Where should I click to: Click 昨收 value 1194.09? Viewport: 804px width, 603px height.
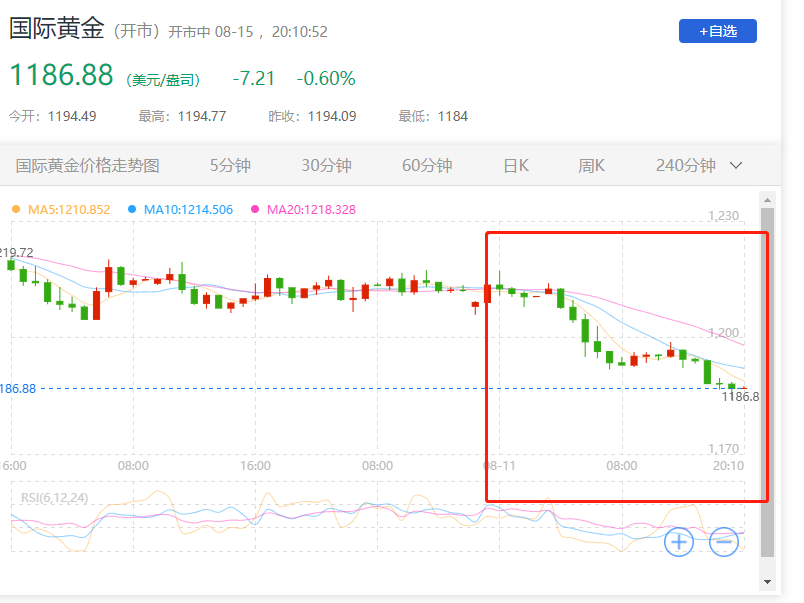[332, 116]
